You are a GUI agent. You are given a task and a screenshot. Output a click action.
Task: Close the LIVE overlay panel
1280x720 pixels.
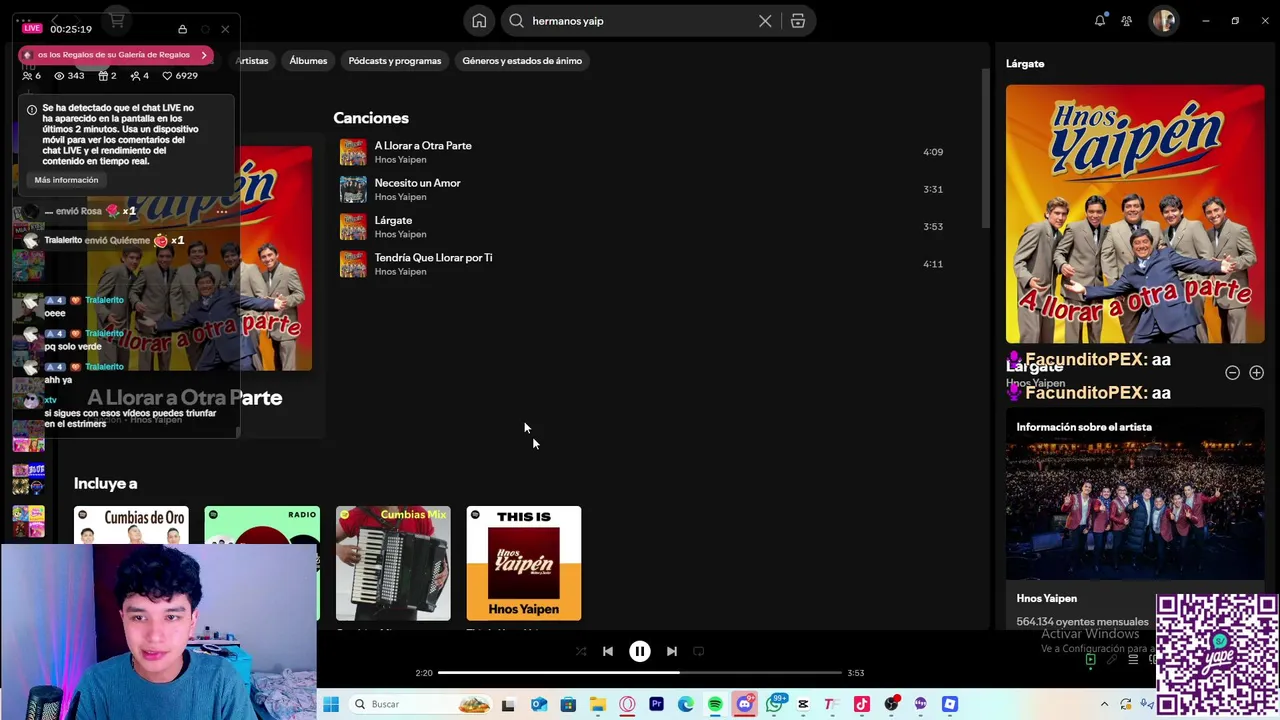[225, 29]
